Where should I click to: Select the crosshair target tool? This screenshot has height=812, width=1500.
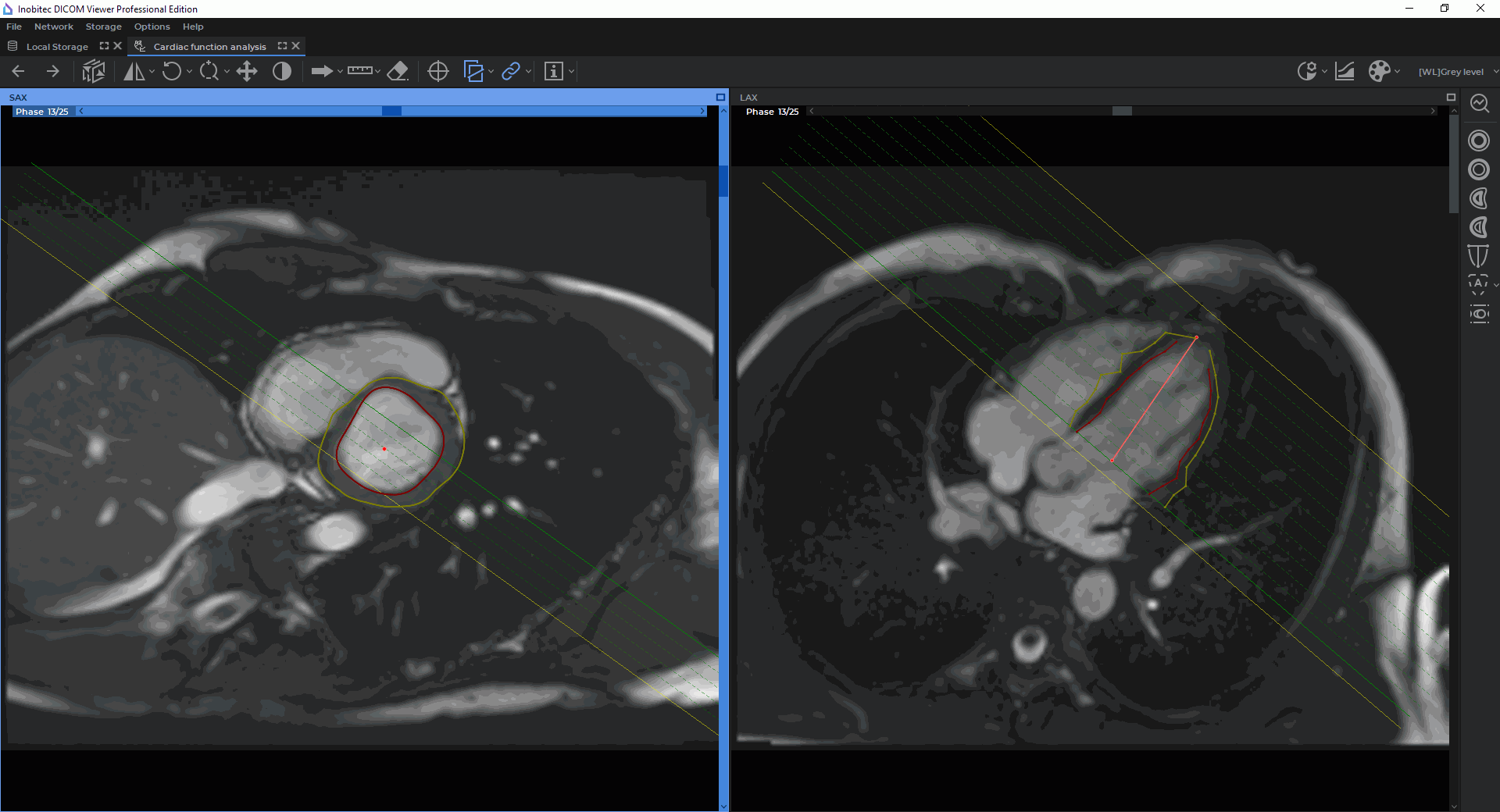click(438, 72)
